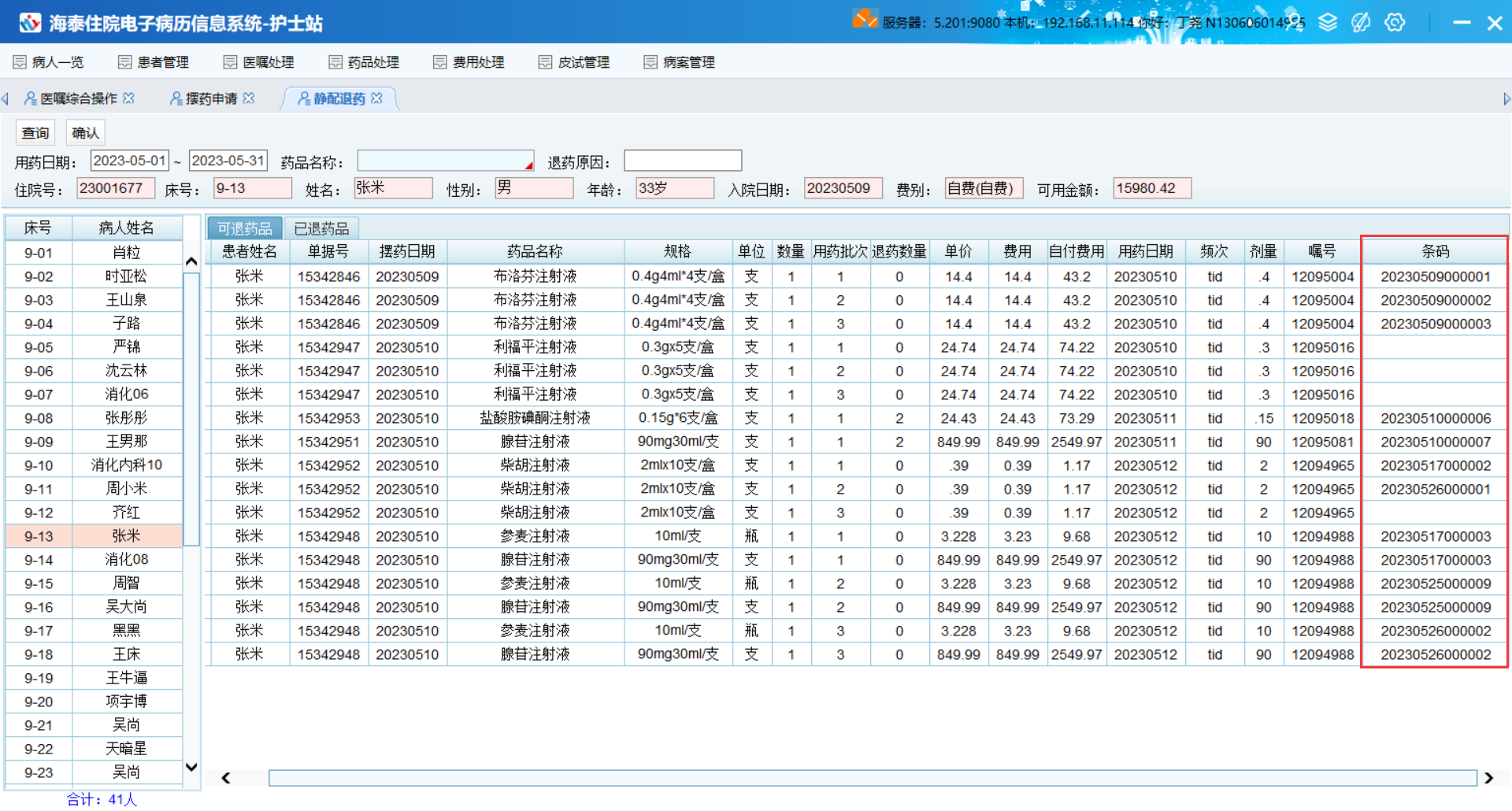Screen dimensions: 1512x811
Task: Click the Haitai app logo in title bar
Action: click(x=30, y=23)
